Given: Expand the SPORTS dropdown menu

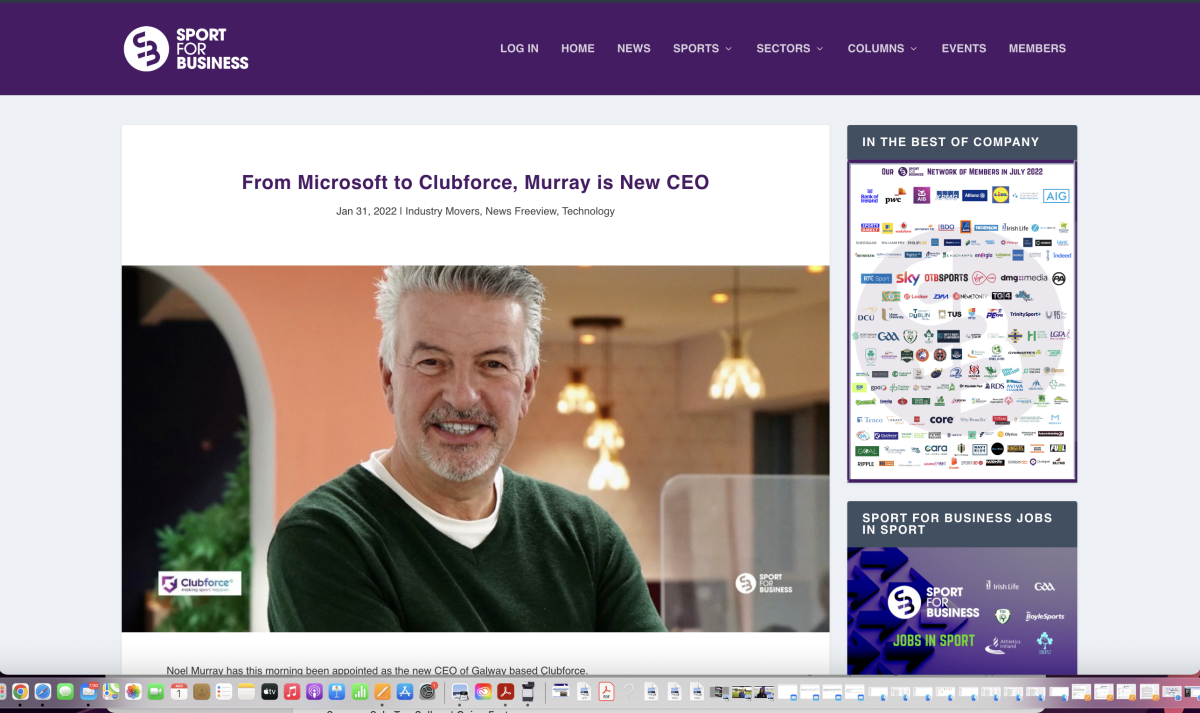Looking at the screenshot, I should (702, 48).
